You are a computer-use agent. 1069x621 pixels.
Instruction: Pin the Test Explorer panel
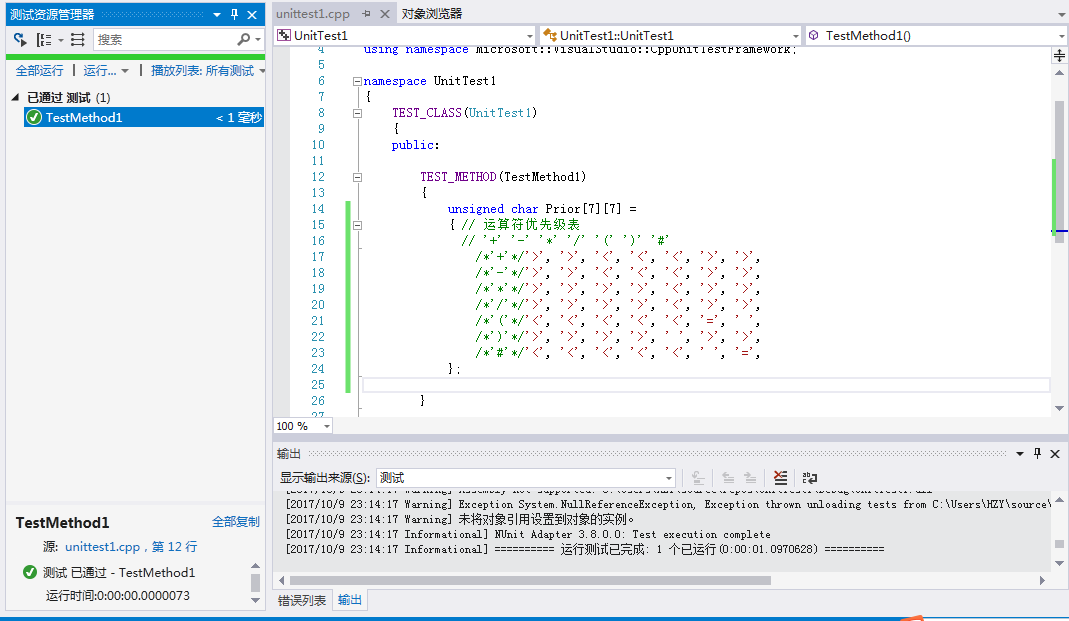coord(235,14)
